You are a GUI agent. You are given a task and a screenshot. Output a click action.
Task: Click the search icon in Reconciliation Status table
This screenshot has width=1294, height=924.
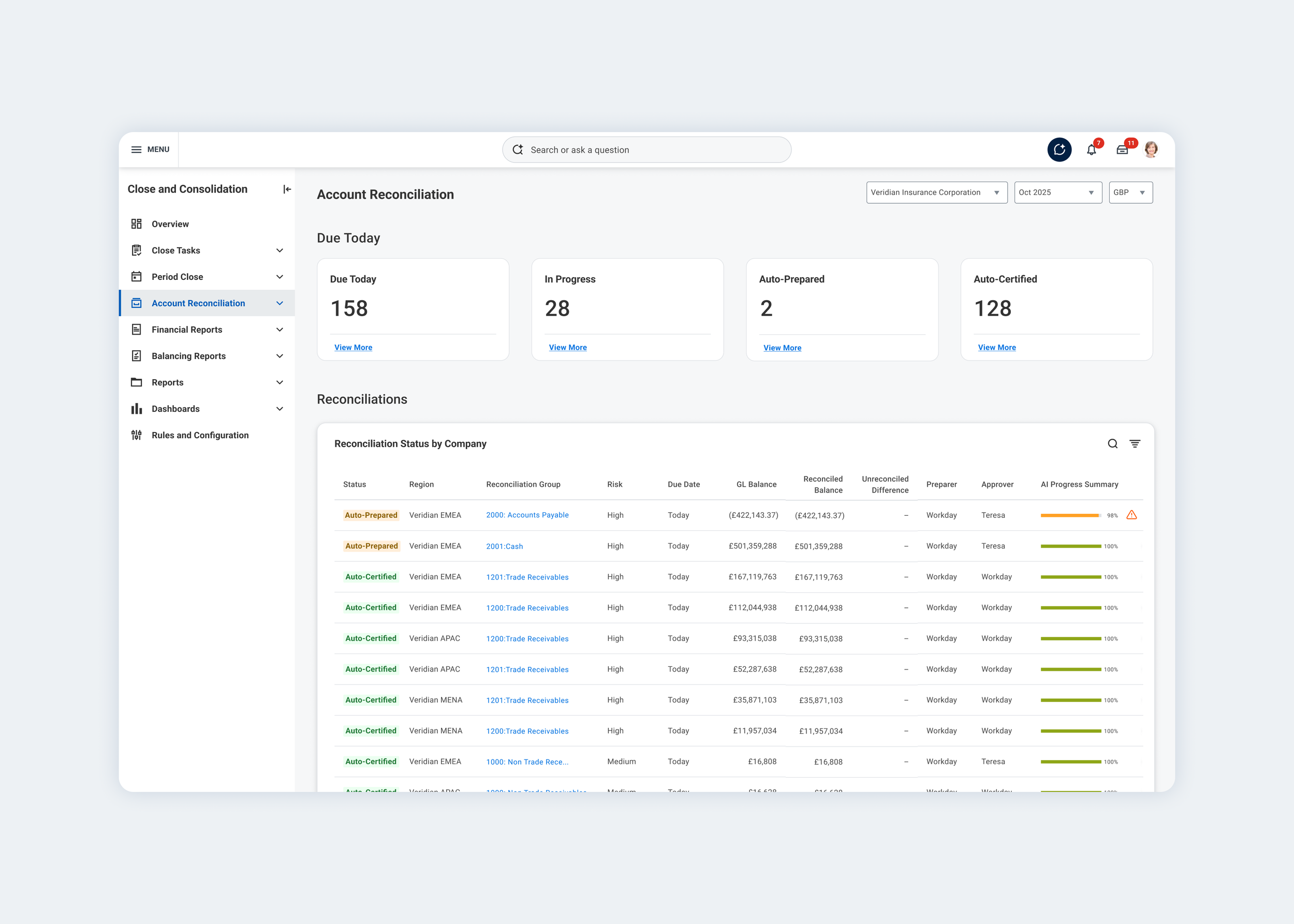1112,444
